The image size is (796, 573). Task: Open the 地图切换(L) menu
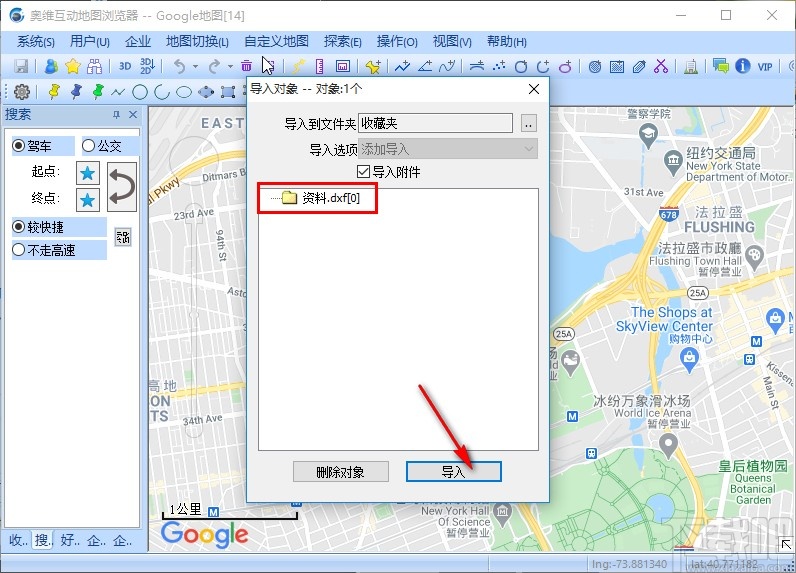197,42
